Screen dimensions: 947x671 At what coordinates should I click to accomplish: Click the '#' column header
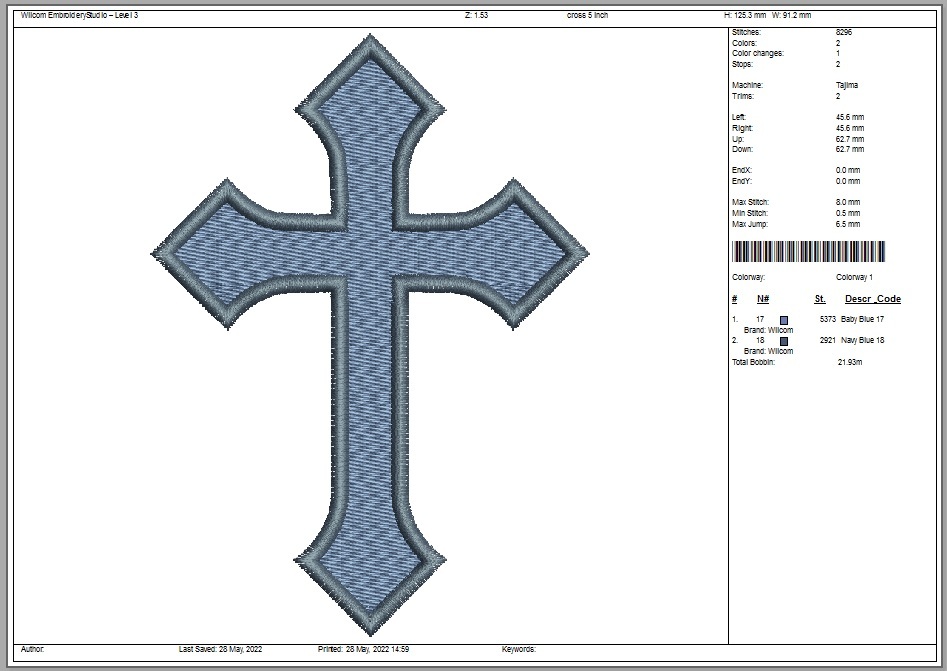(734, 299)
